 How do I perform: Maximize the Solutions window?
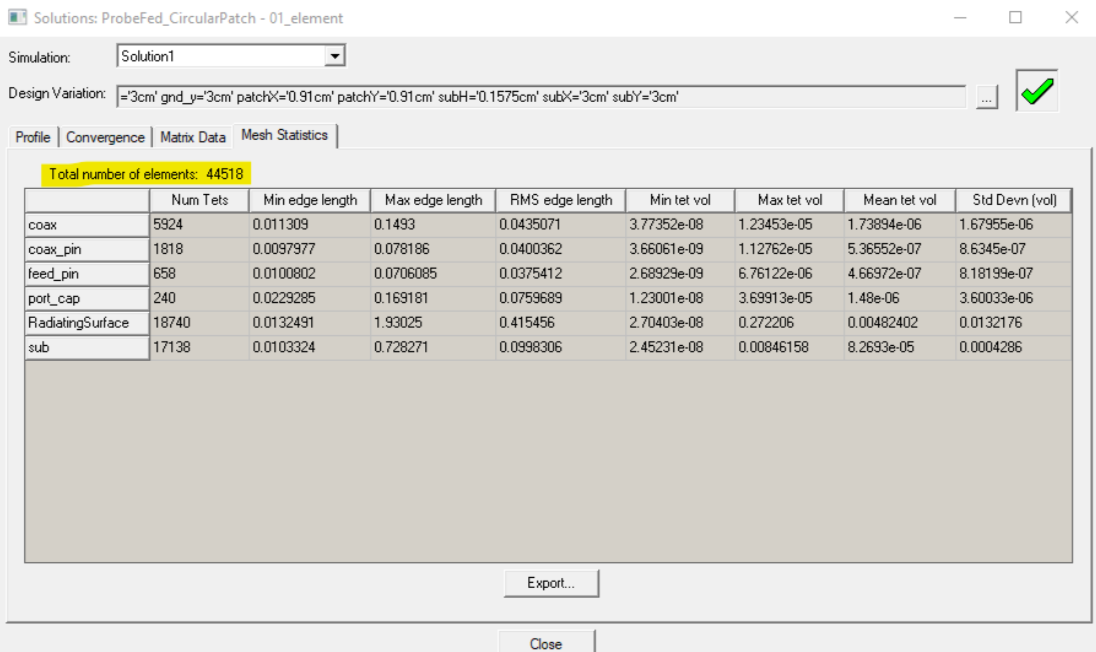pos(1015,18)
